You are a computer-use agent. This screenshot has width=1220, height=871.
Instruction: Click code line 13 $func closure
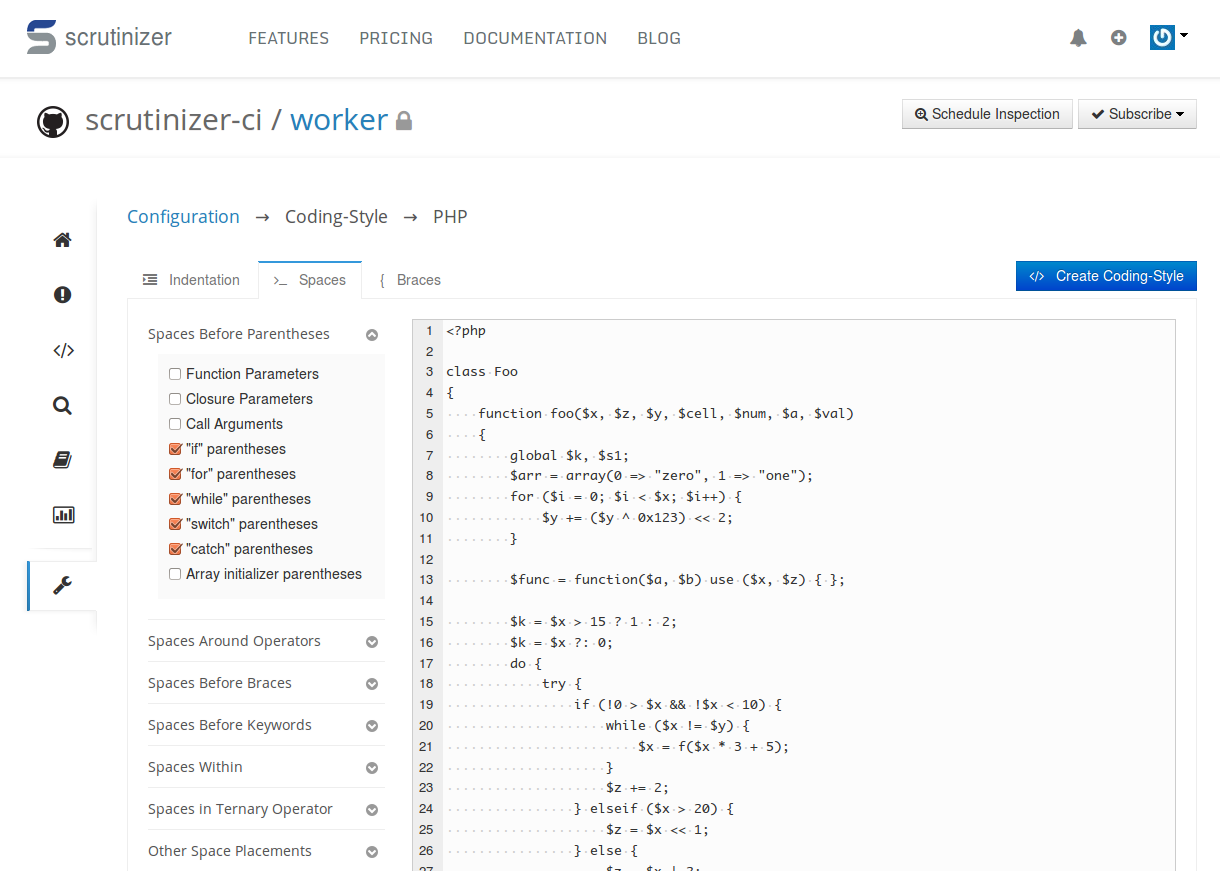coord(677,579)
